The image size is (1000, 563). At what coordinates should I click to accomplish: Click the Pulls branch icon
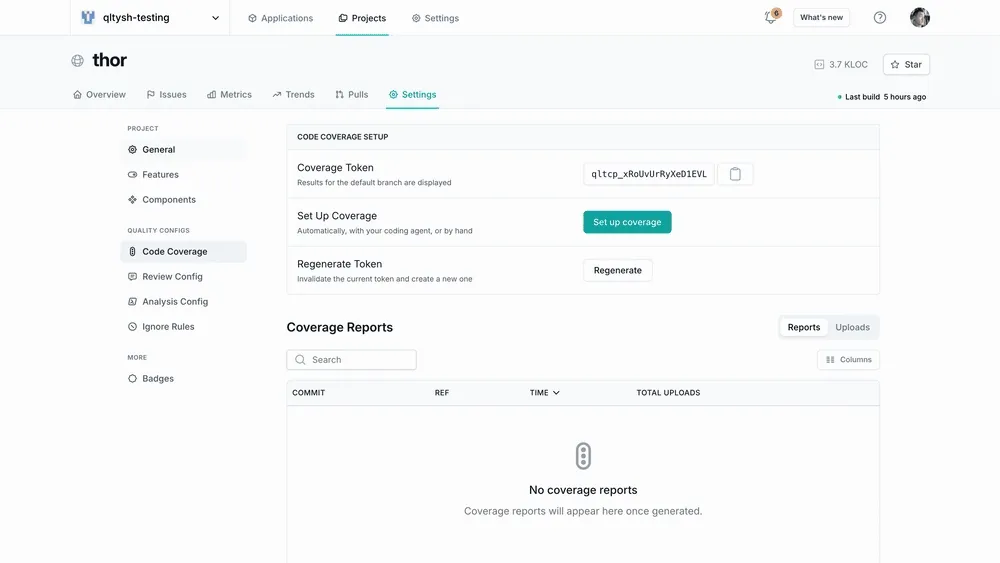(x=339, y=94)
